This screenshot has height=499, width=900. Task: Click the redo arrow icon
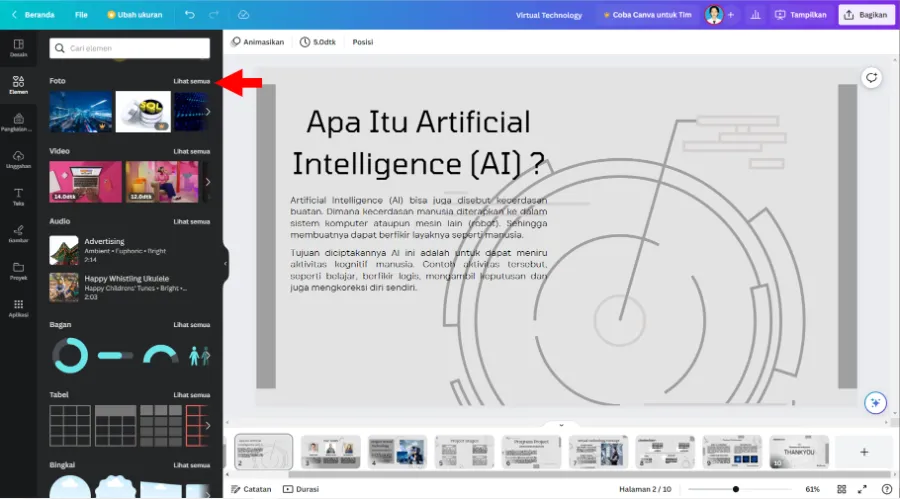214,15
